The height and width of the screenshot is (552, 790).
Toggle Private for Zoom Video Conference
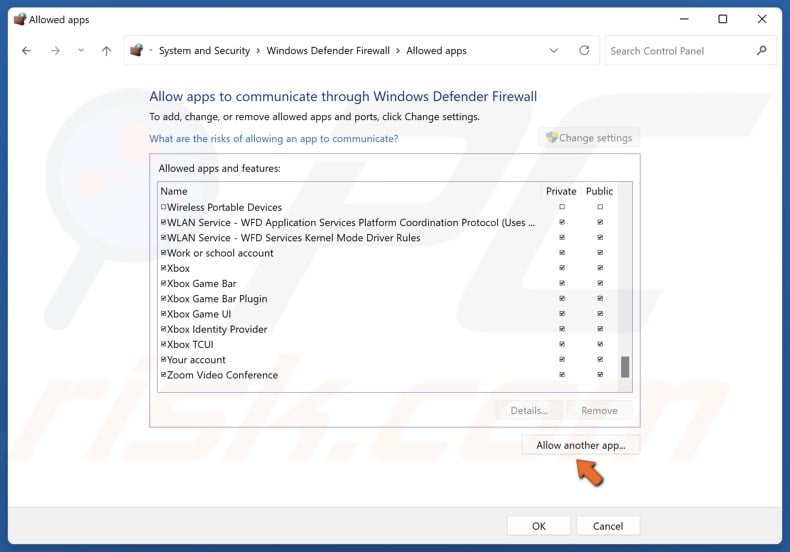(x=562, y=375)
